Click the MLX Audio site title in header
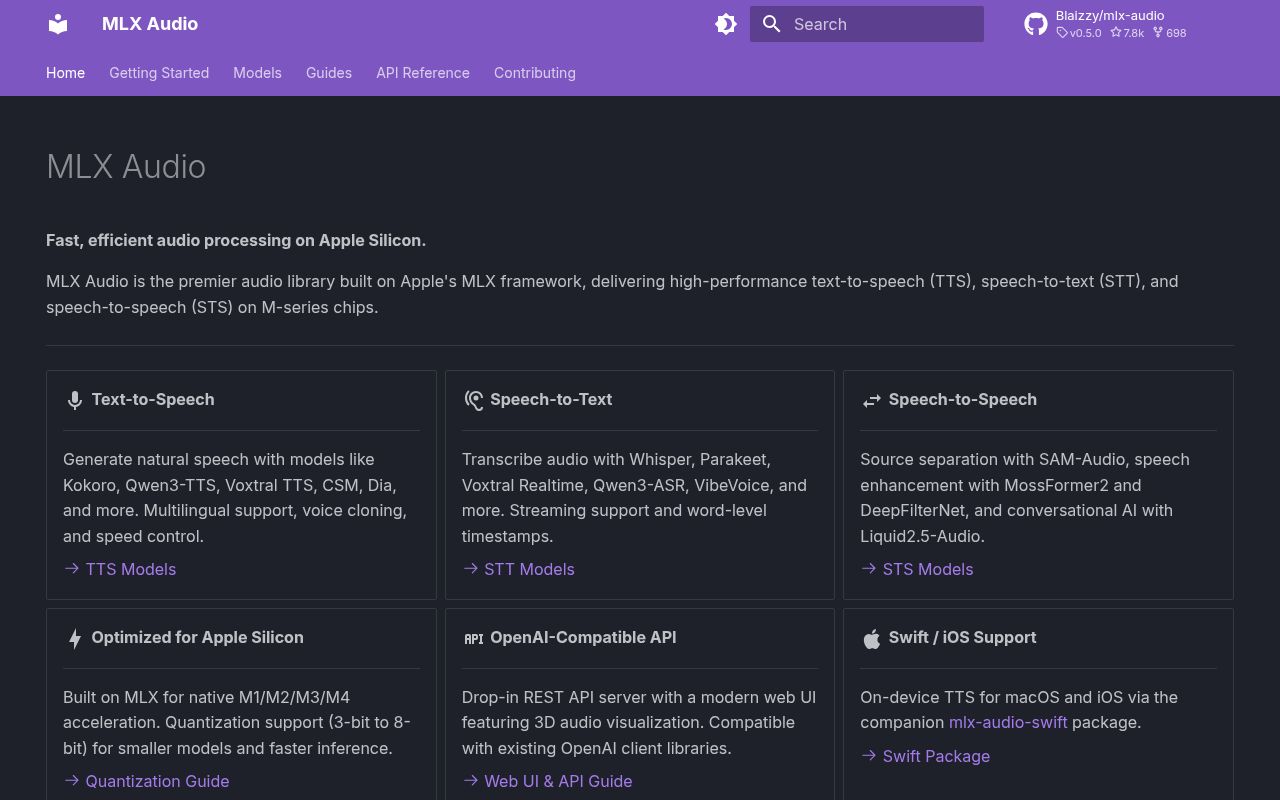 point(150,24)
